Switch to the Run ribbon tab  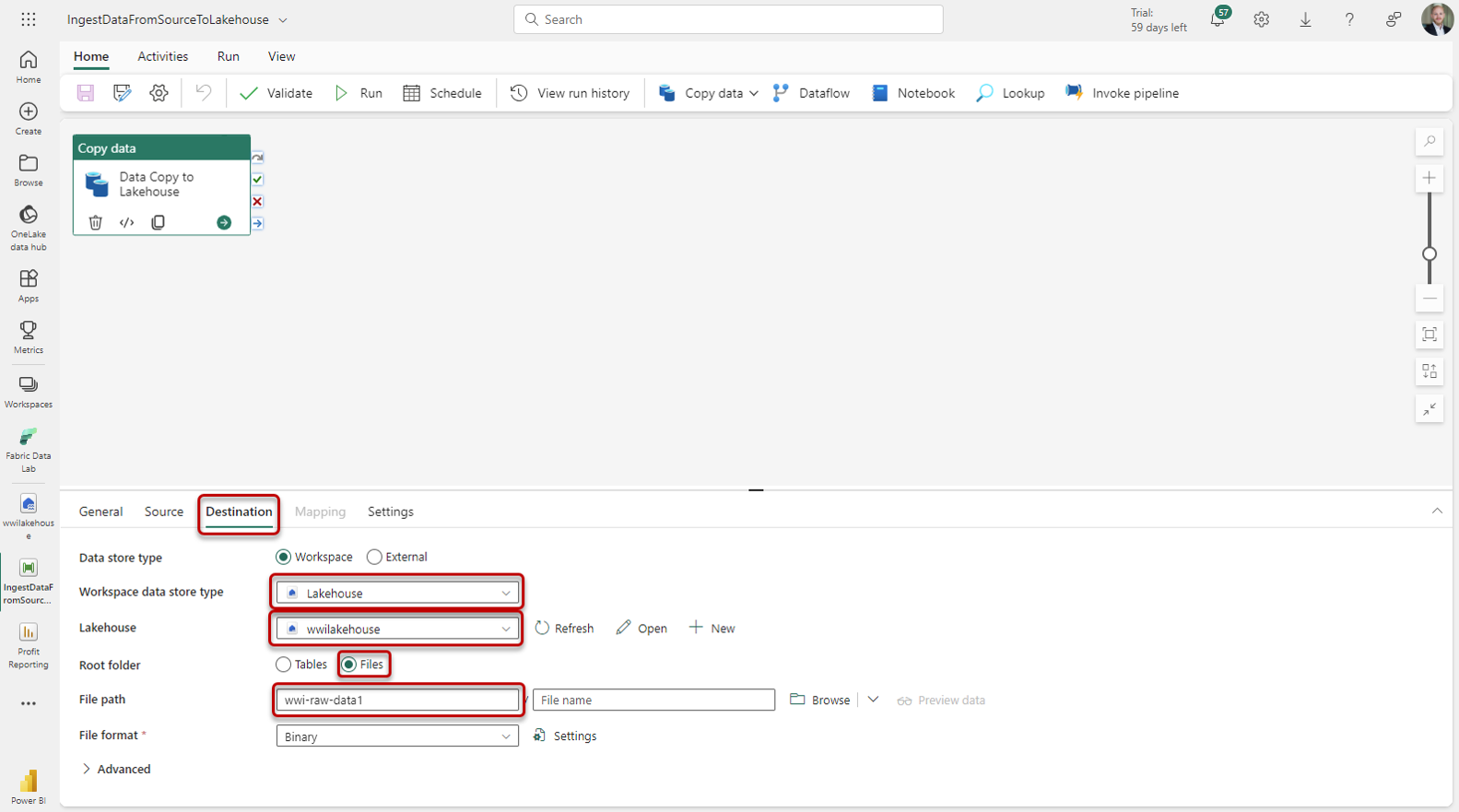[229, 56]
